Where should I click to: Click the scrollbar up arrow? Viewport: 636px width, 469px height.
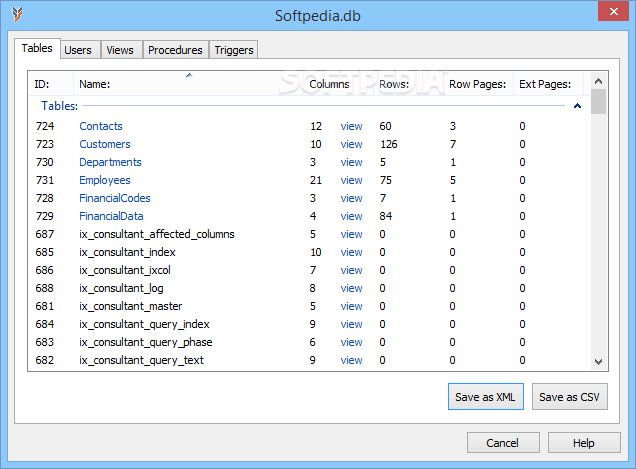point(598,81)
